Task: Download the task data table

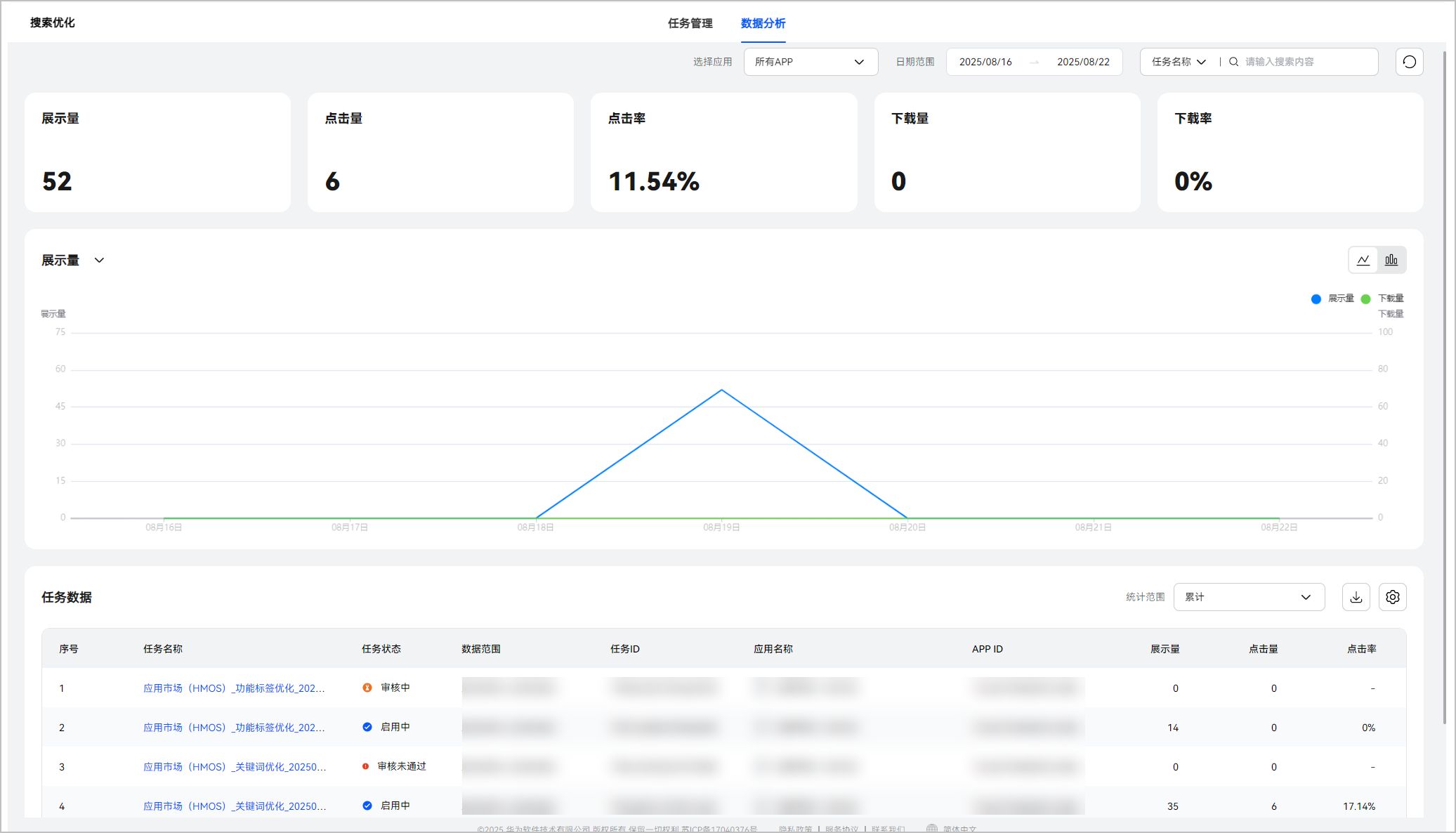Action: (1356, 597)
